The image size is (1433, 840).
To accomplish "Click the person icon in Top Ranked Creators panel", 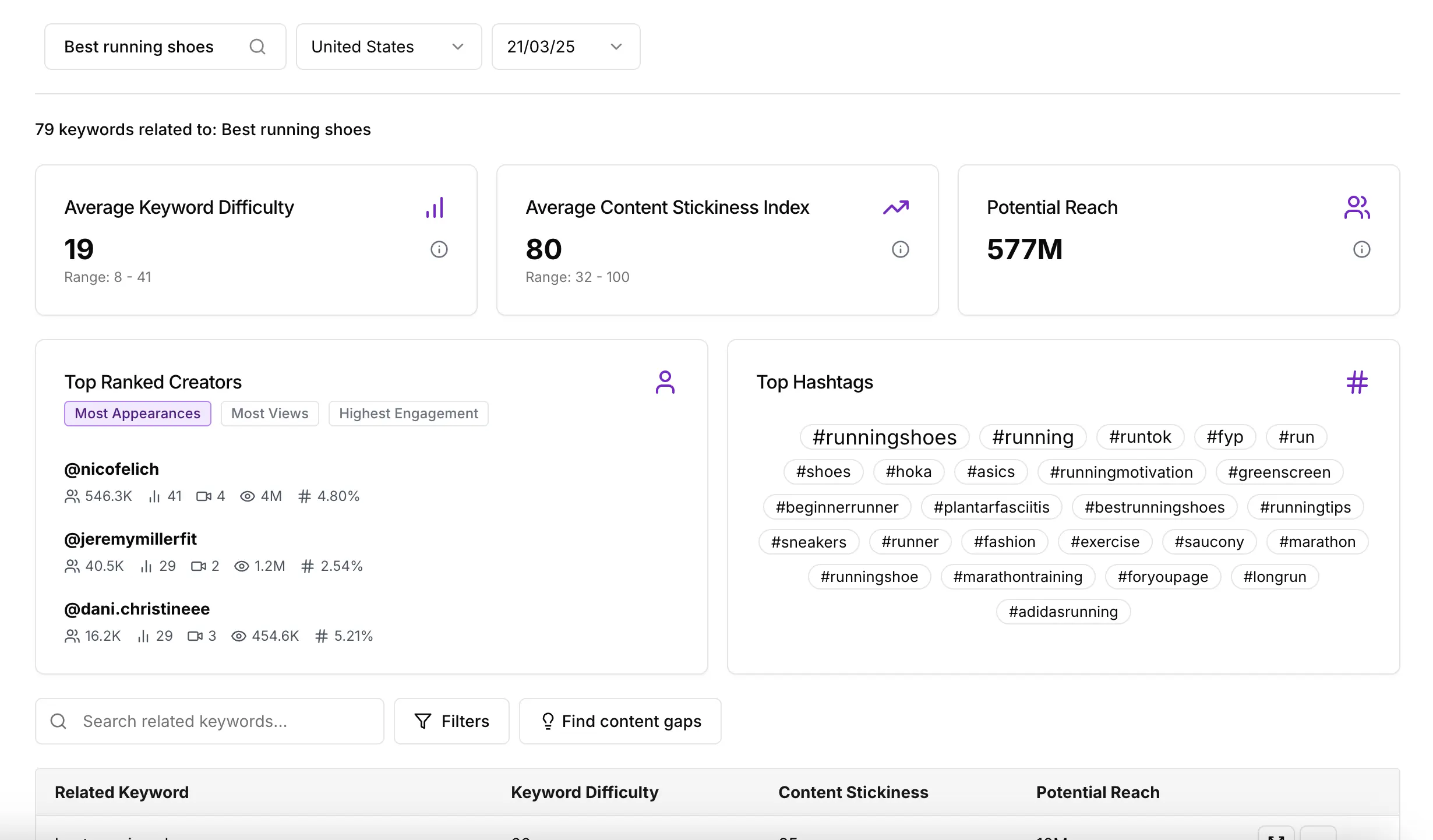I will click(x=665, y=382).
